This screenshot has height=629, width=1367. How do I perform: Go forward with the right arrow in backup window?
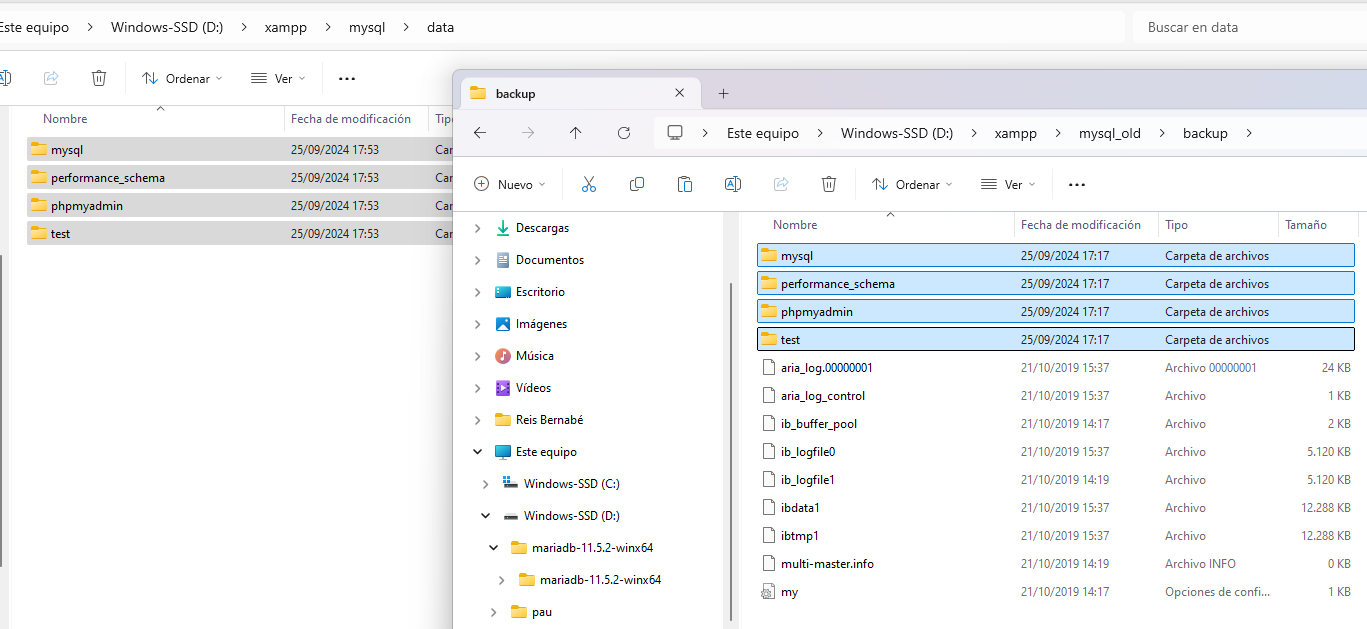528,133
